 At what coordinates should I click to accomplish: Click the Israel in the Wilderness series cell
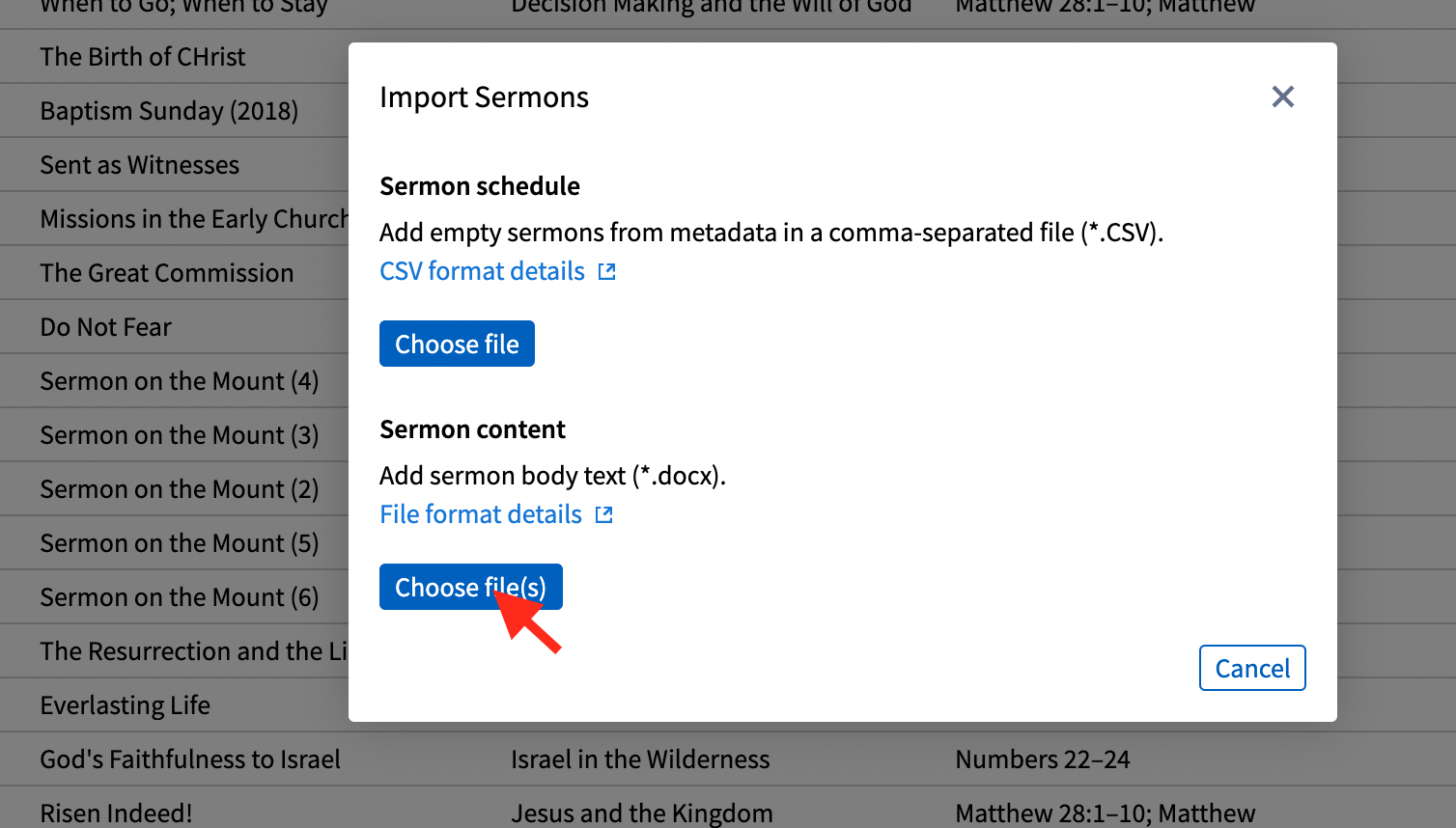[641, 759]
